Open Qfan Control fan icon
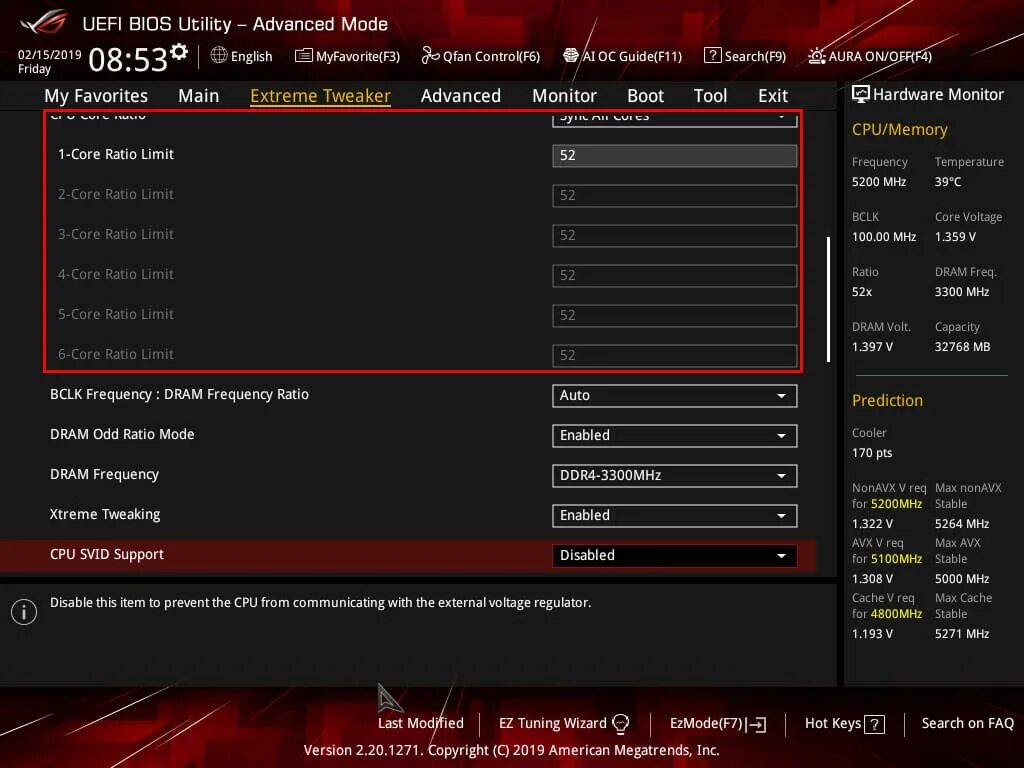The width and height of the screenshot is (1024, 768). pyautogui.click(x=430, y=56)
